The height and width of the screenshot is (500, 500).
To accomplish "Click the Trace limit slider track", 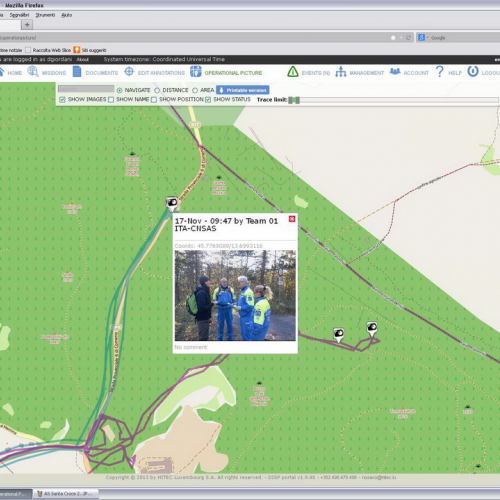I will tap(394, 100).
